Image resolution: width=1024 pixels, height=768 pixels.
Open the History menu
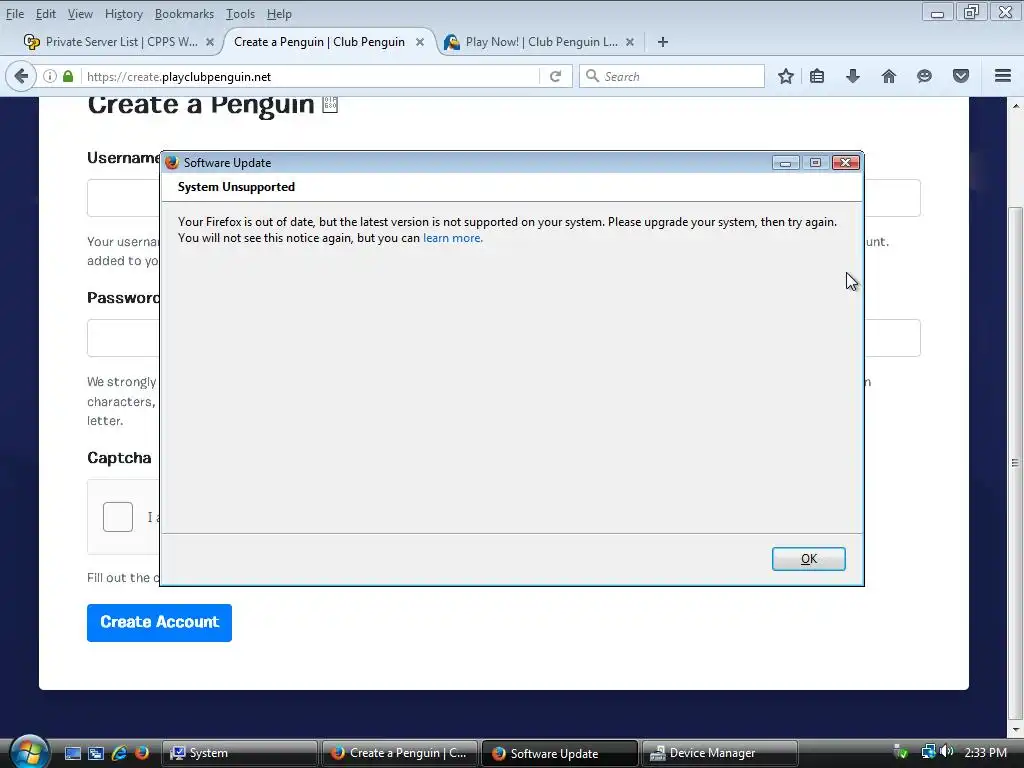pos(123,14)
